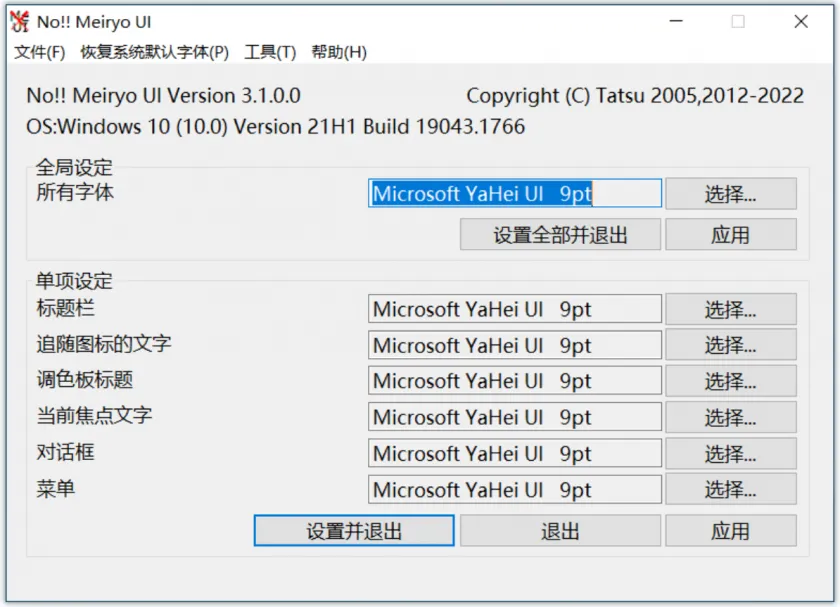Click the 退出 button
The image size is (840, 607).
click(560, 531)
